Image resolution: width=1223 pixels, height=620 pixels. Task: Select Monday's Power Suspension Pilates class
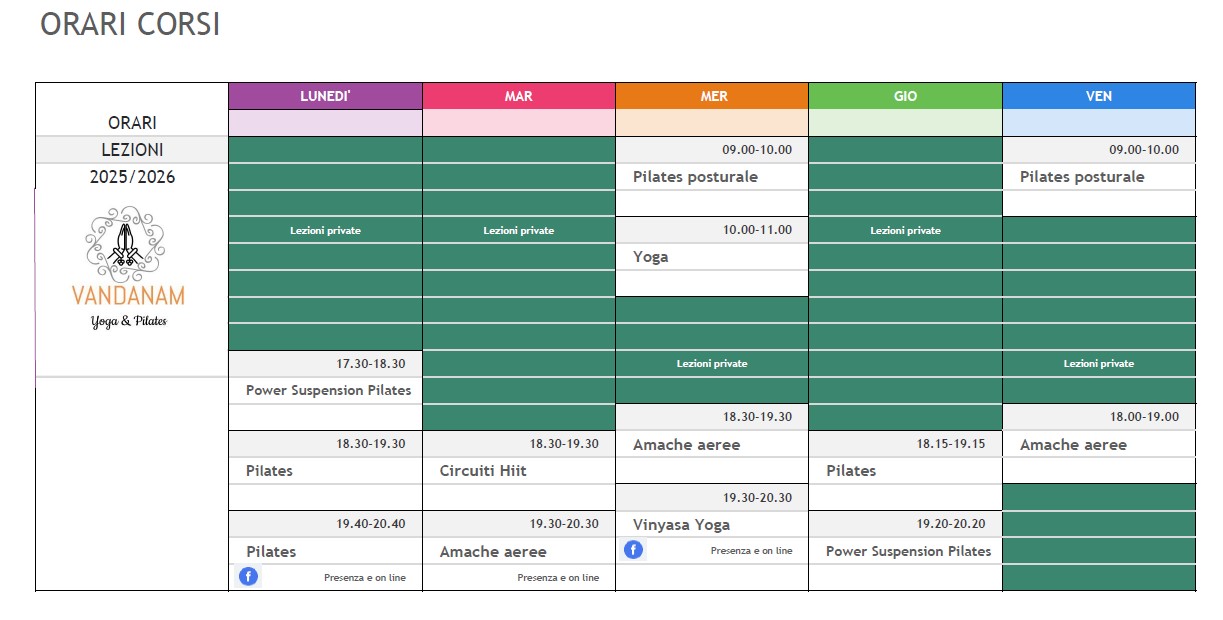(x=328, y=391)
